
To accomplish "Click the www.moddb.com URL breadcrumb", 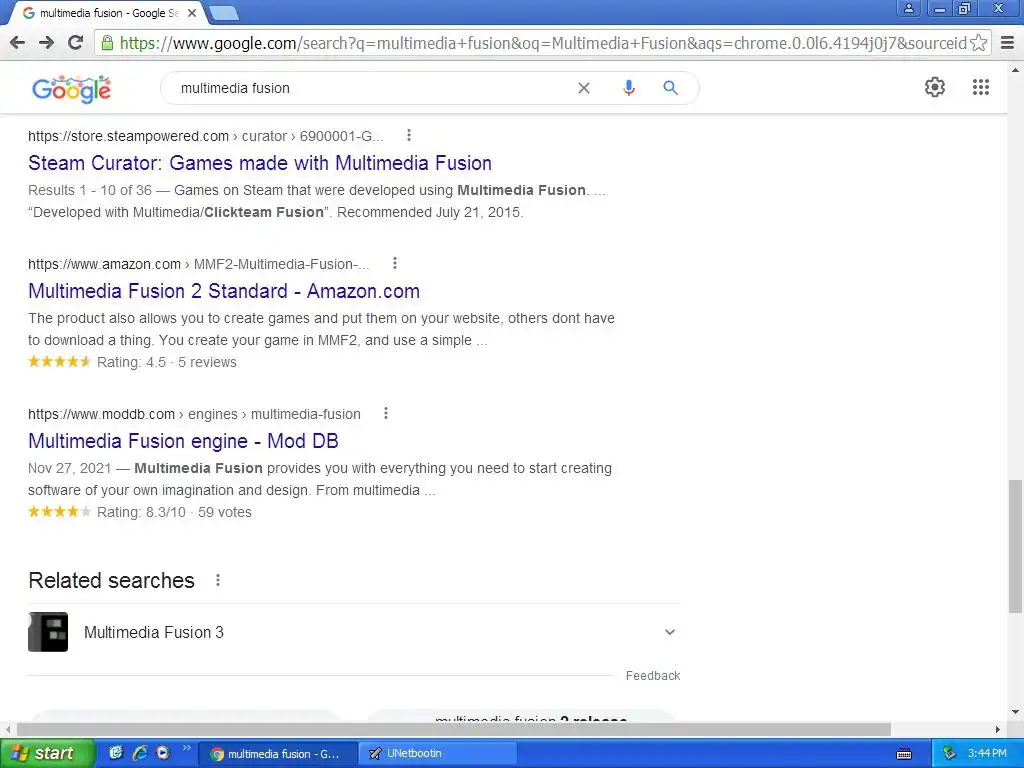I will [194, 414].
